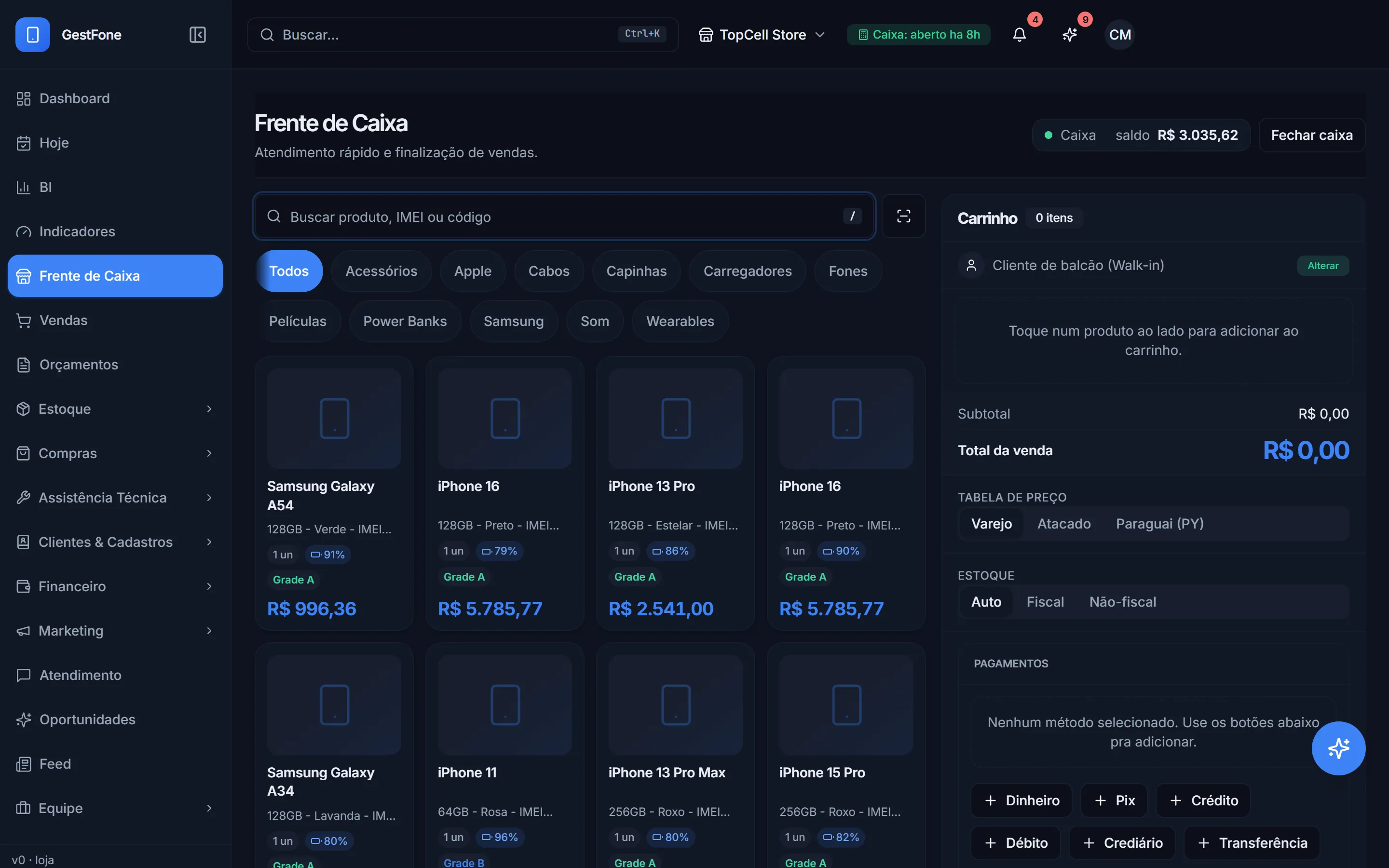Open the Frente de Caixa page
The image size is (1389, 868).
[115, 275]
